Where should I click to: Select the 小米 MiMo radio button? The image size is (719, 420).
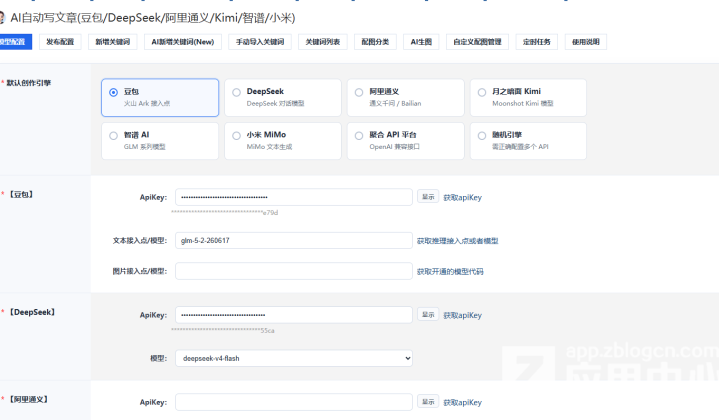coord(236,136)
